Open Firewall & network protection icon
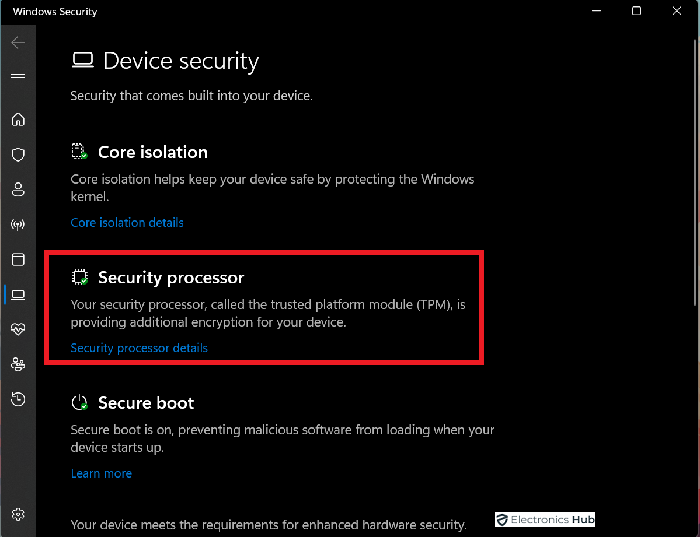This screenshot has width=700, height=537. [18, 225]
